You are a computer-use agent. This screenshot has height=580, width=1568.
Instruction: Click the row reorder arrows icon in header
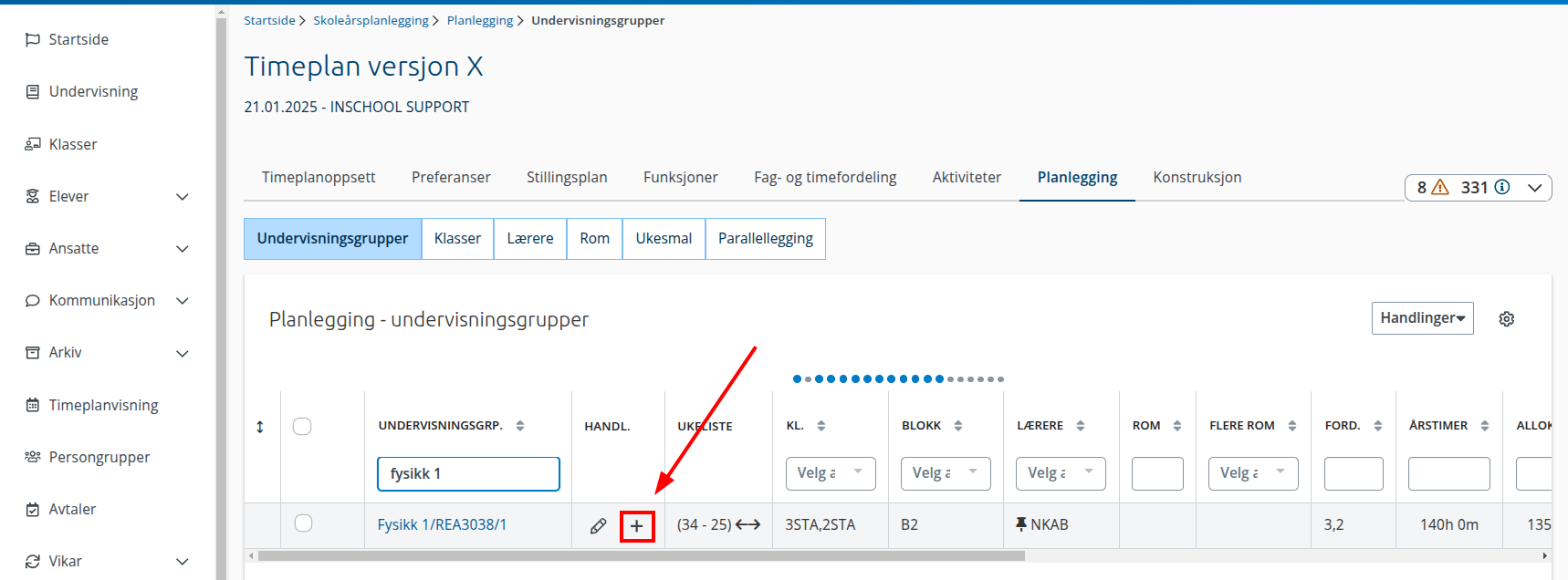tap(260, 427)
